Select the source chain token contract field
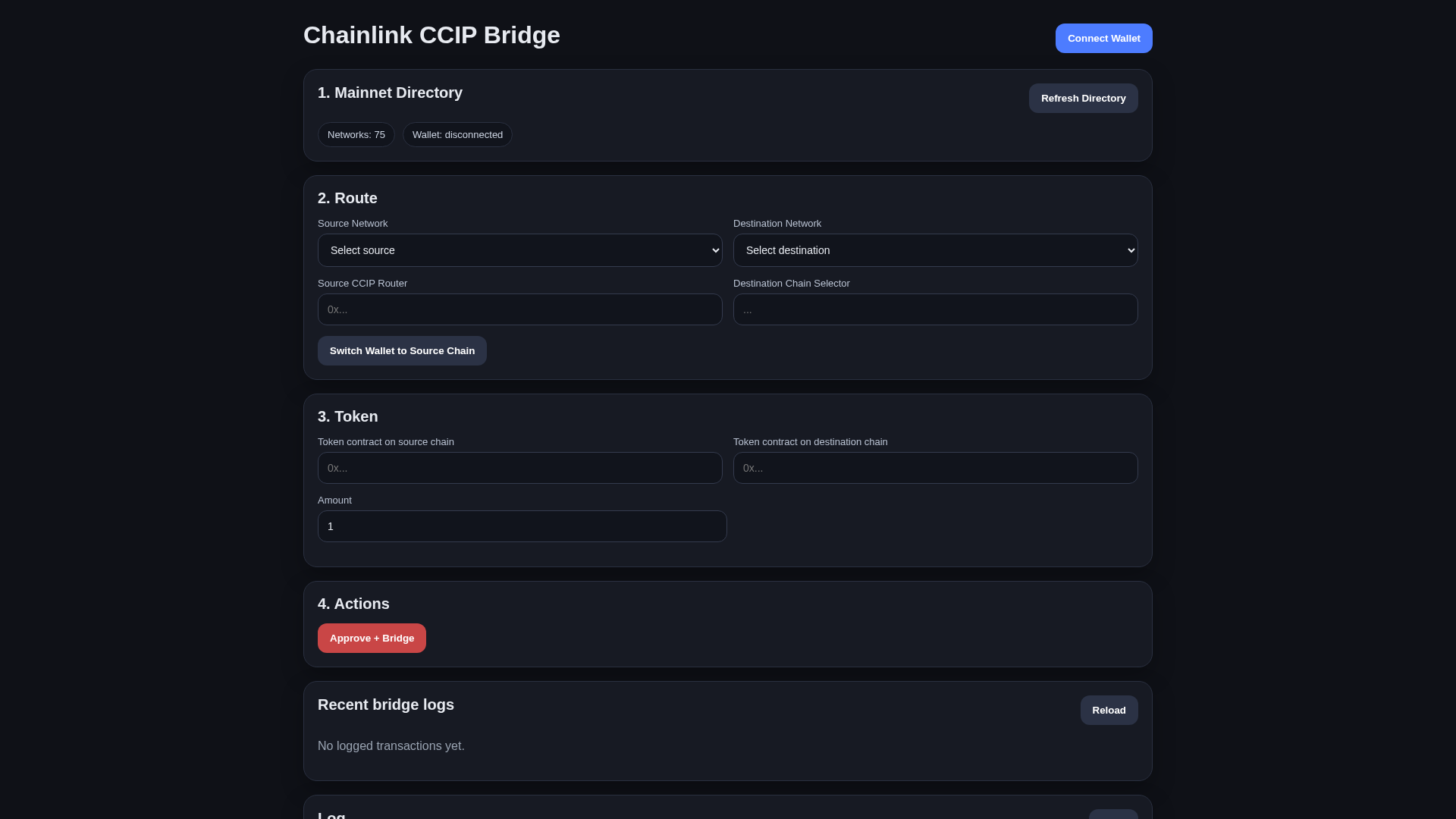Image resolution: width=1456 pixels, height=819 pixels. (x=520, y=468)
